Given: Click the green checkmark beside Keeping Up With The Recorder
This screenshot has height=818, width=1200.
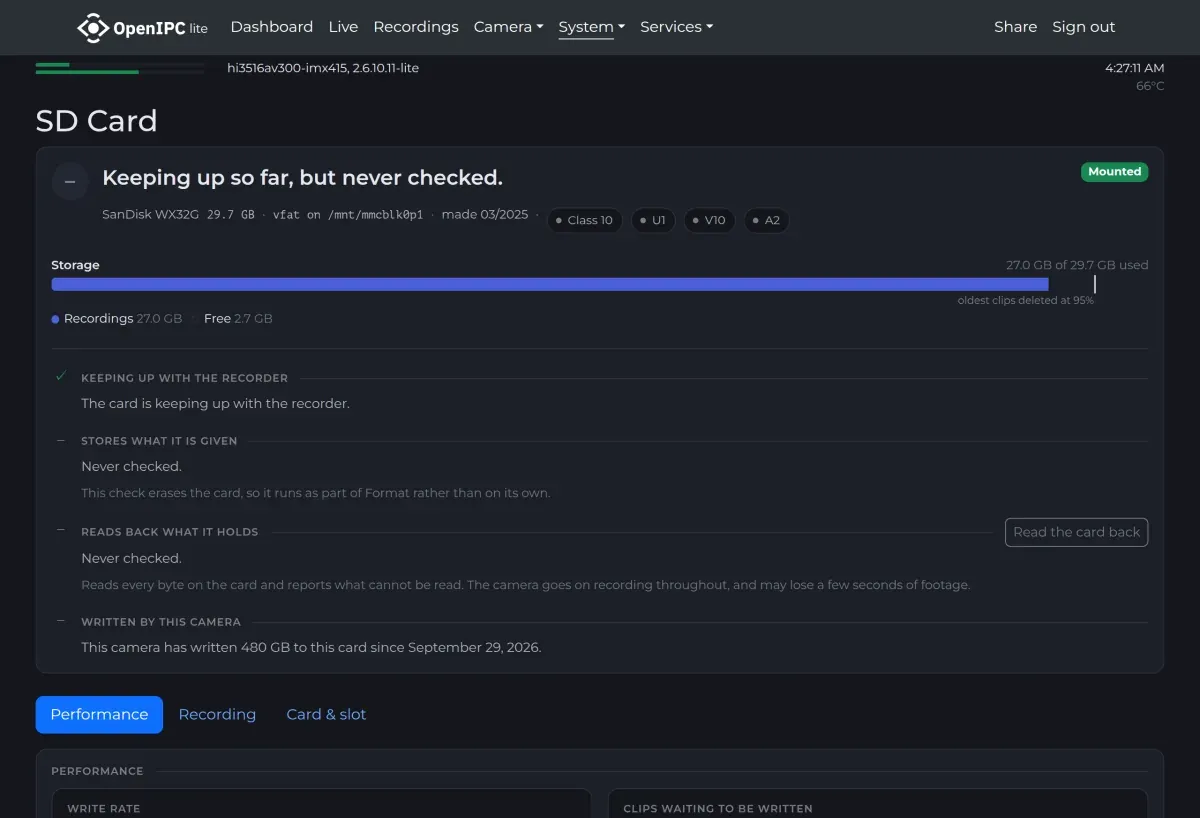Looking at the screenshot, I should click(x=61, y=377).
